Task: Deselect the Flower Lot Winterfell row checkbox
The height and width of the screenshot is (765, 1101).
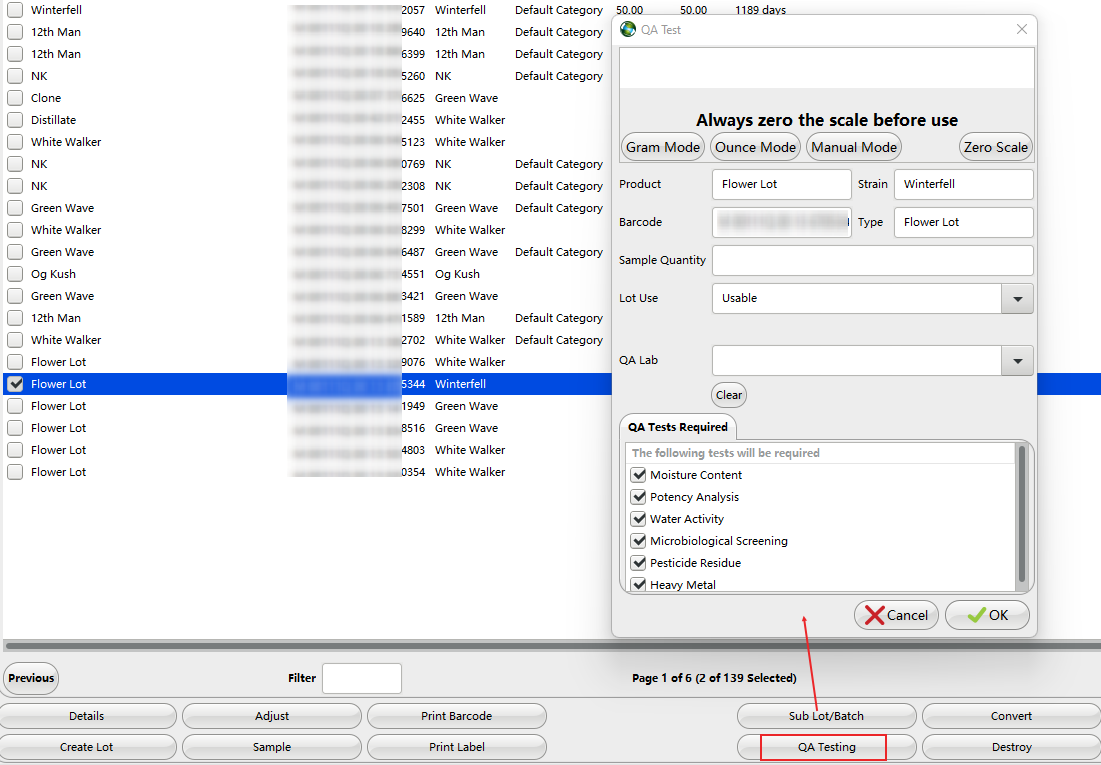Action: point(15,384)
